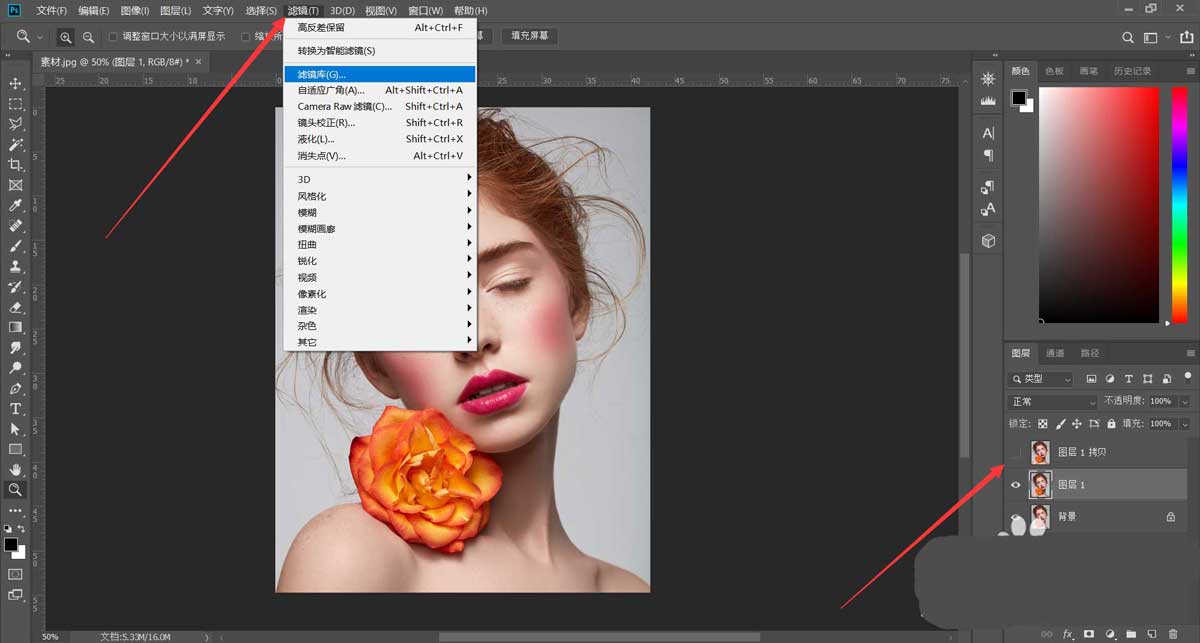The image size is (1200, 643).
Task: Pick the Horizontal Type tool
Action: pos(16,409)
